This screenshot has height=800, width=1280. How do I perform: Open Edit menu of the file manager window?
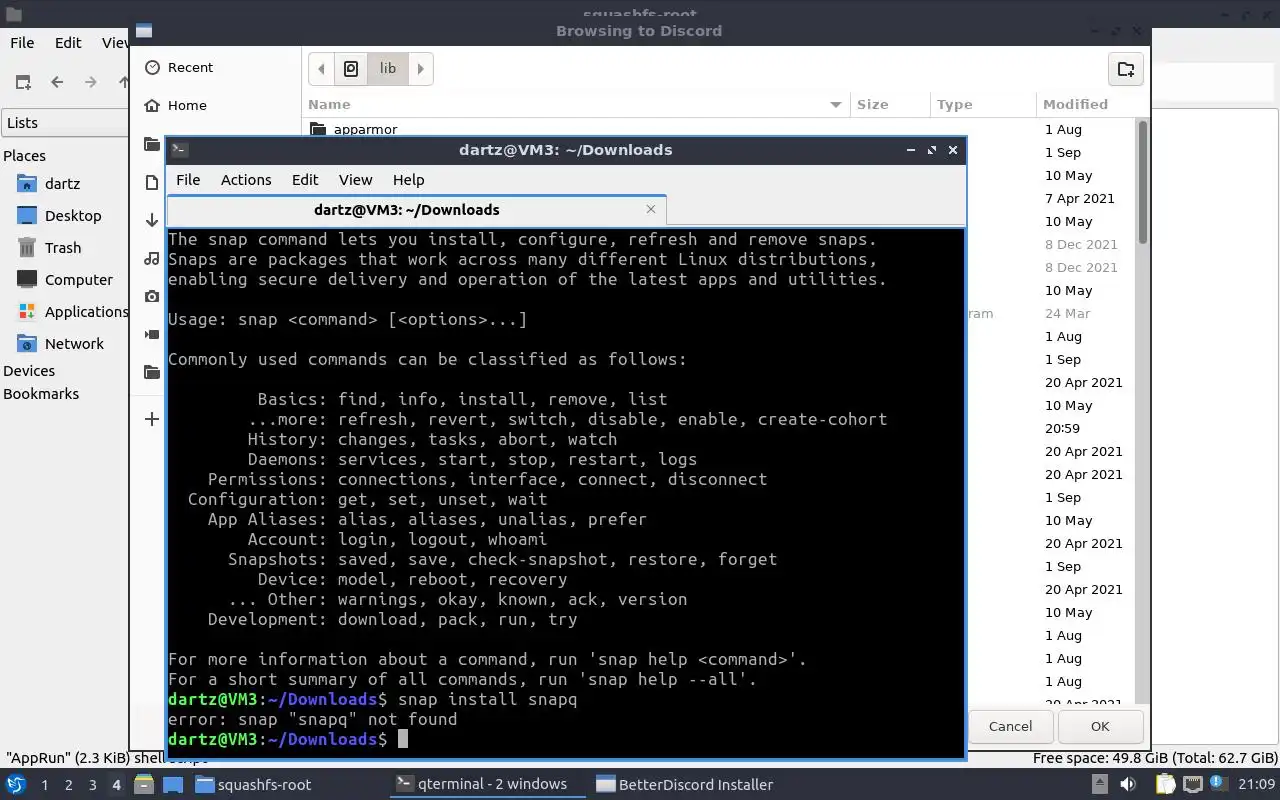tap(68, 43)
